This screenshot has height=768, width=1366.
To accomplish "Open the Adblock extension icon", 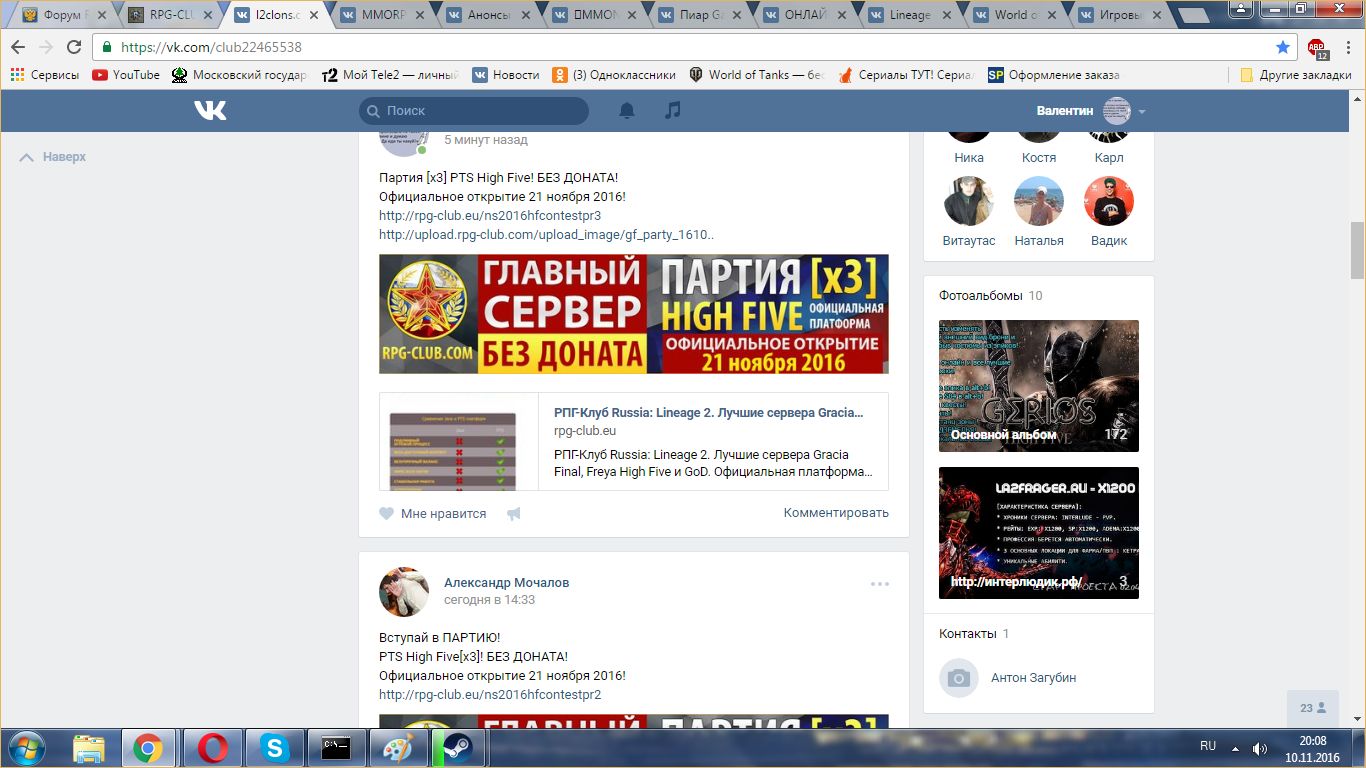I will coord(1317,47).
